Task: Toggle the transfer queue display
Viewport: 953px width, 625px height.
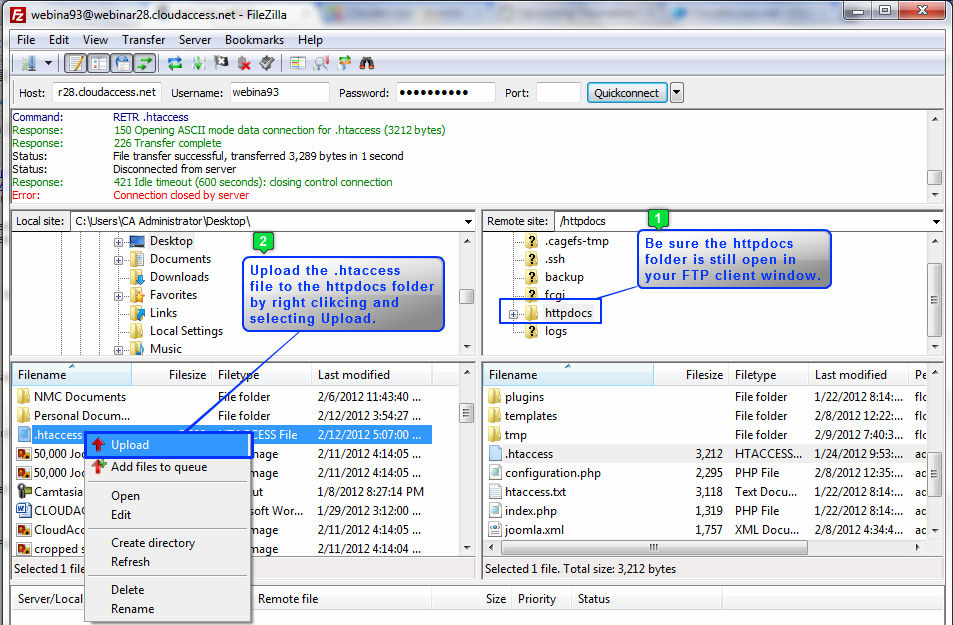Action: point(145,63)
